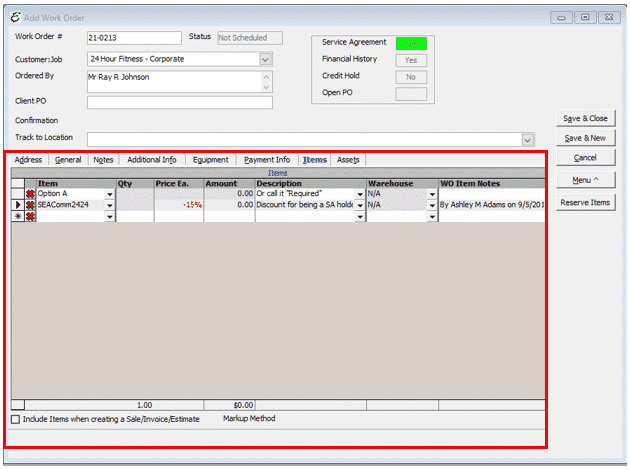
Task: Click the WO Item Notes column header
Action: click(x=492, y=184)
